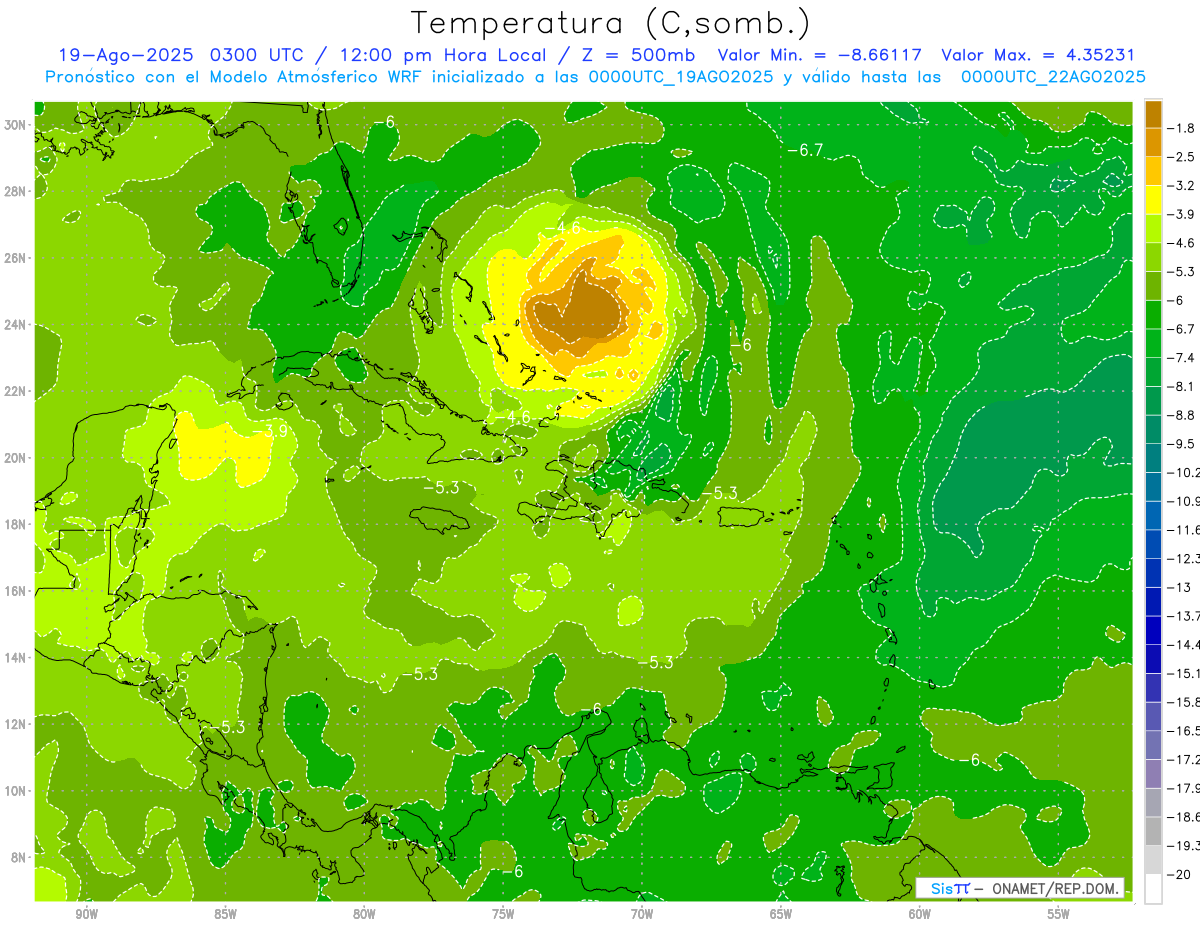
Task: Click the bright yellow swatch in the color legend
Action: 1153,200
